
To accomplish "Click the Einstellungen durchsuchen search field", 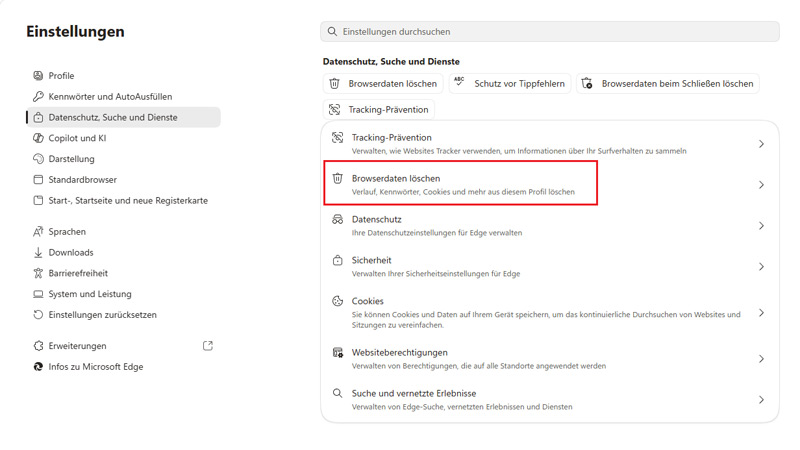I will click(550, 32).
